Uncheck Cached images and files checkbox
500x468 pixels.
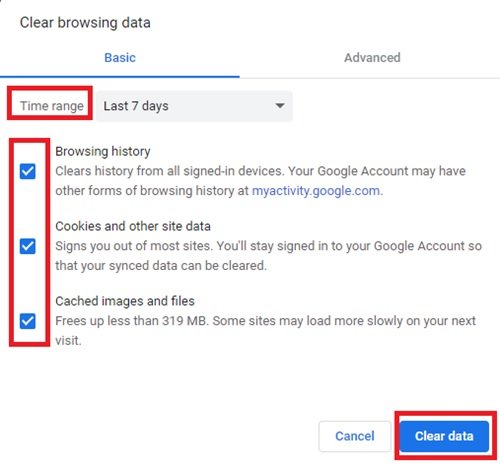point(28,321)
